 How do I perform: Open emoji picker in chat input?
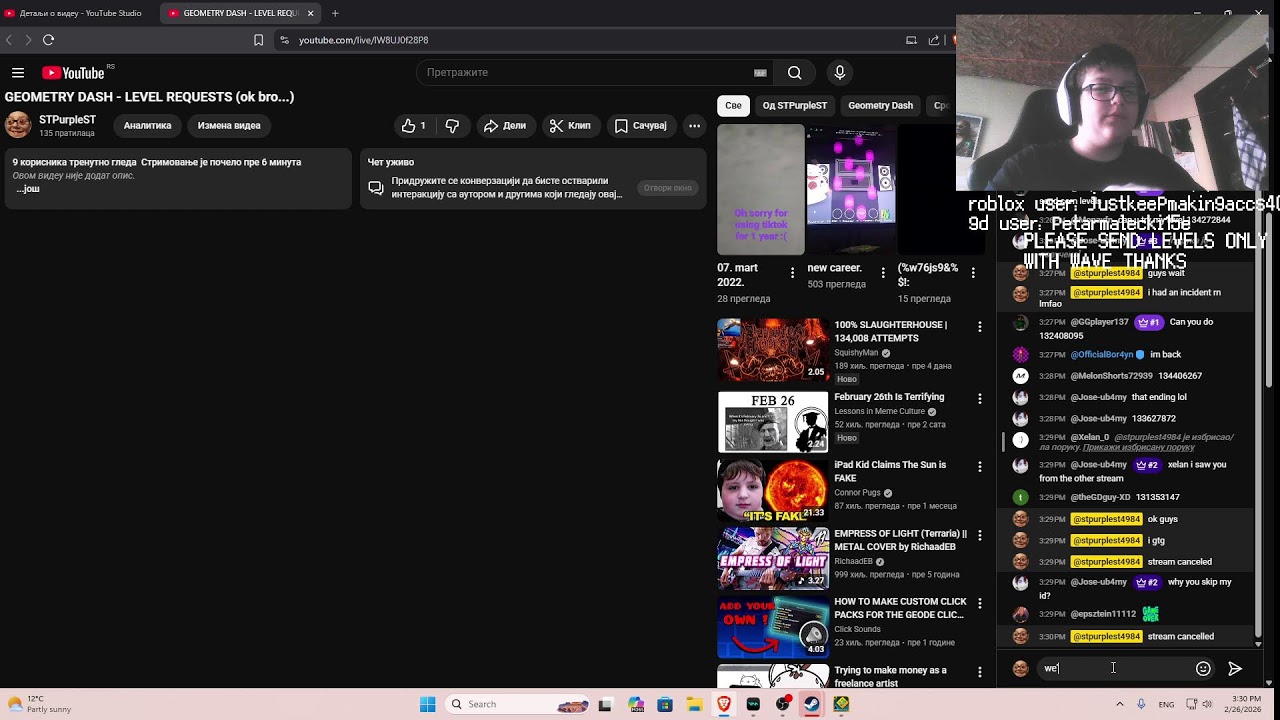1203,669
